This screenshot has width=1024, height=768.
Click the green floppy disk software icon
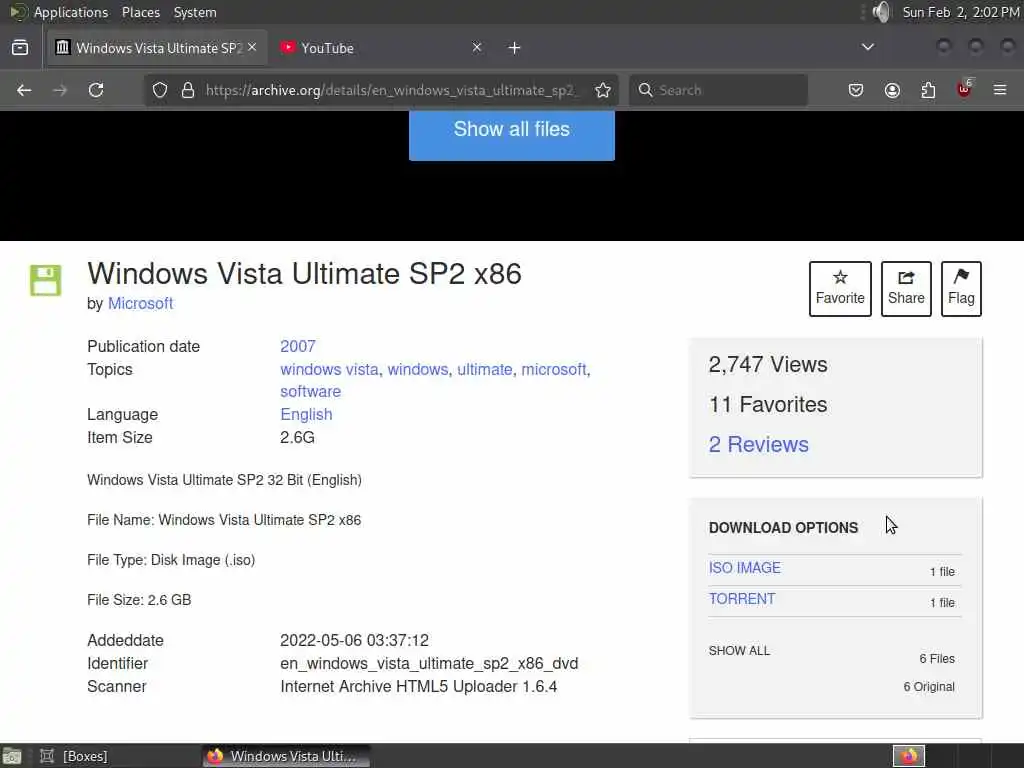[46, 280]
